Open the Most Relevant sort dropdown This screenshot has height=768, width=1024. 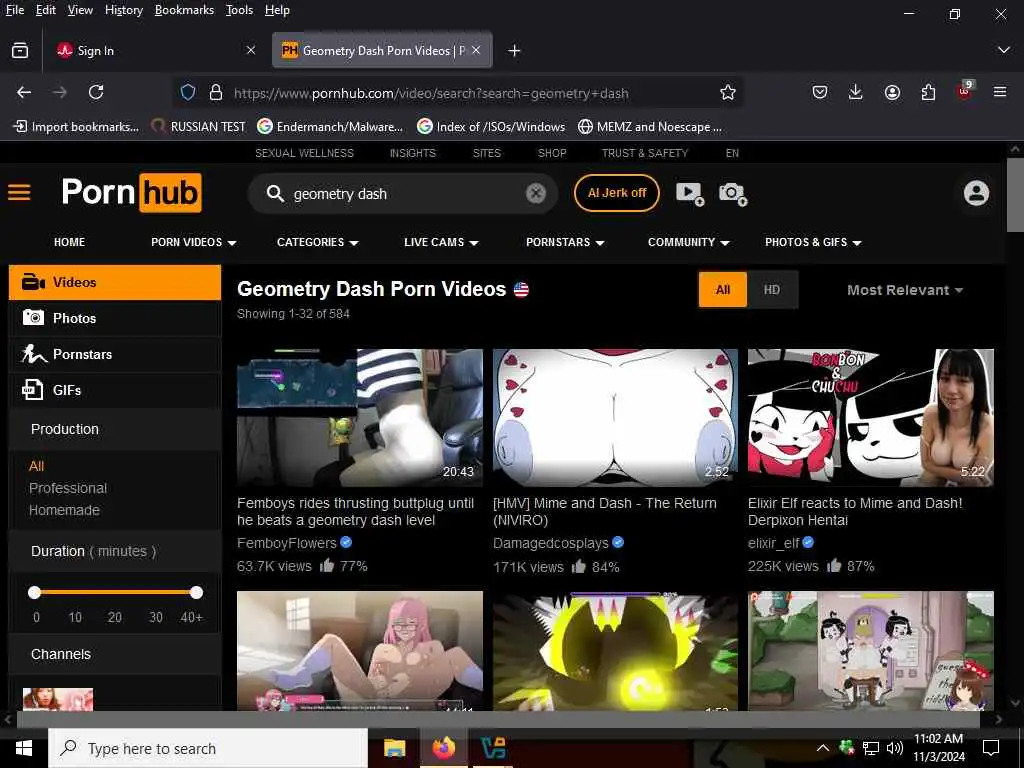(x=904, y=290)
